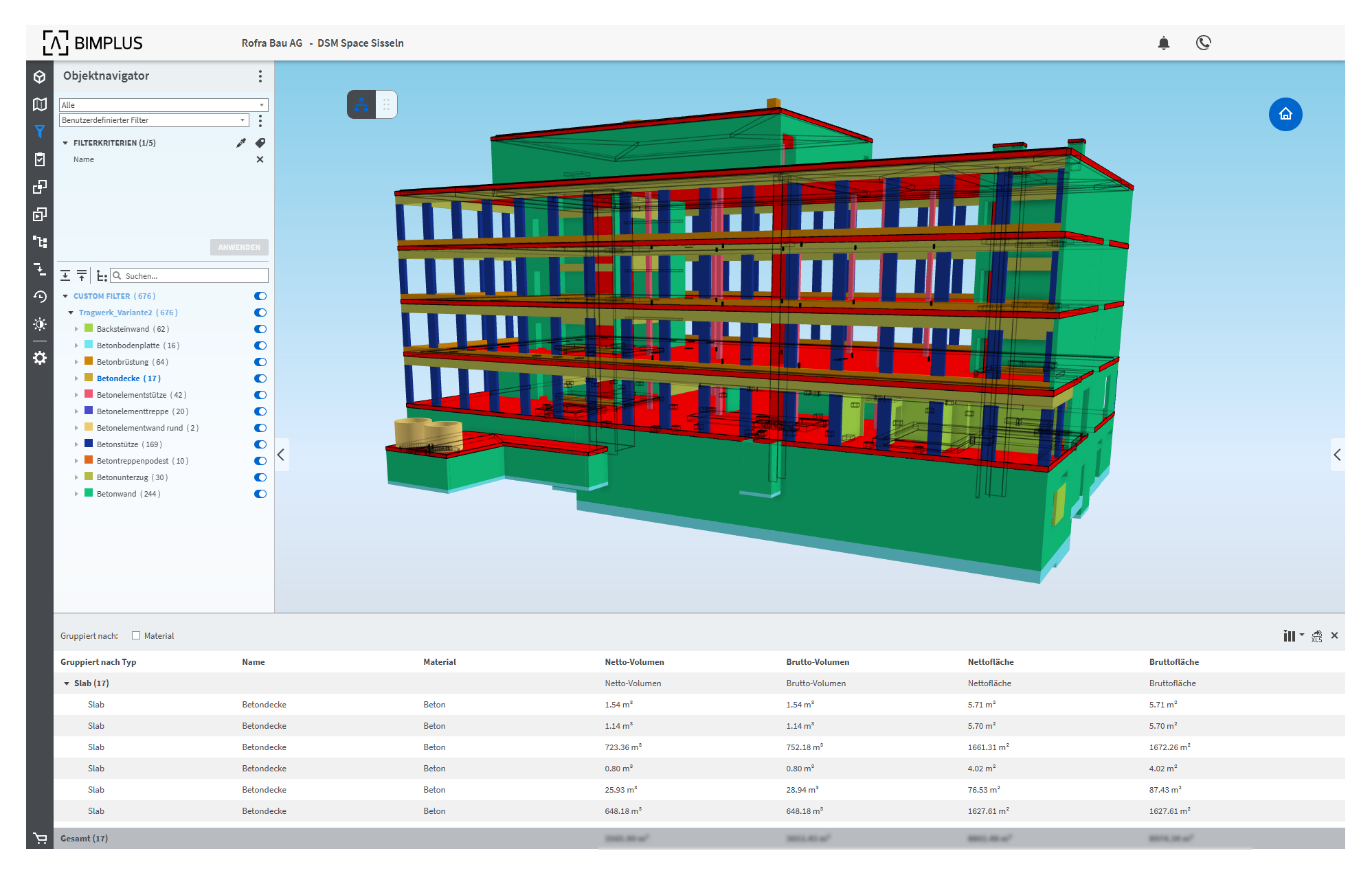The width and height of the screenshot is (1372, 873).
Task: Toggle visibility of Betonwand (244)
Action: (260, 494)
